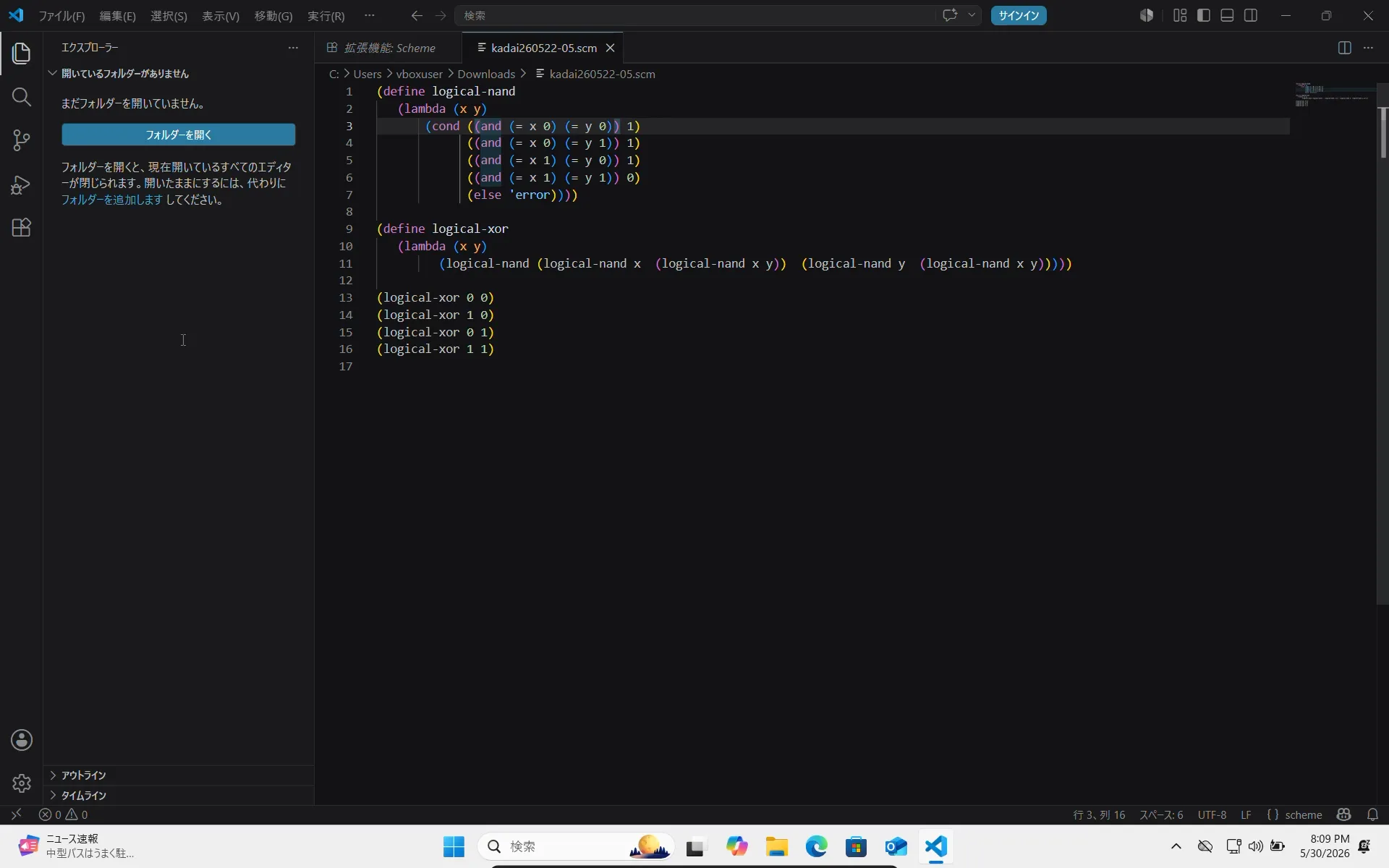The width and height of the screenshot is (1389, 868).
Task: Open problems errors and warnings indicator
Action: coord(64,814)
